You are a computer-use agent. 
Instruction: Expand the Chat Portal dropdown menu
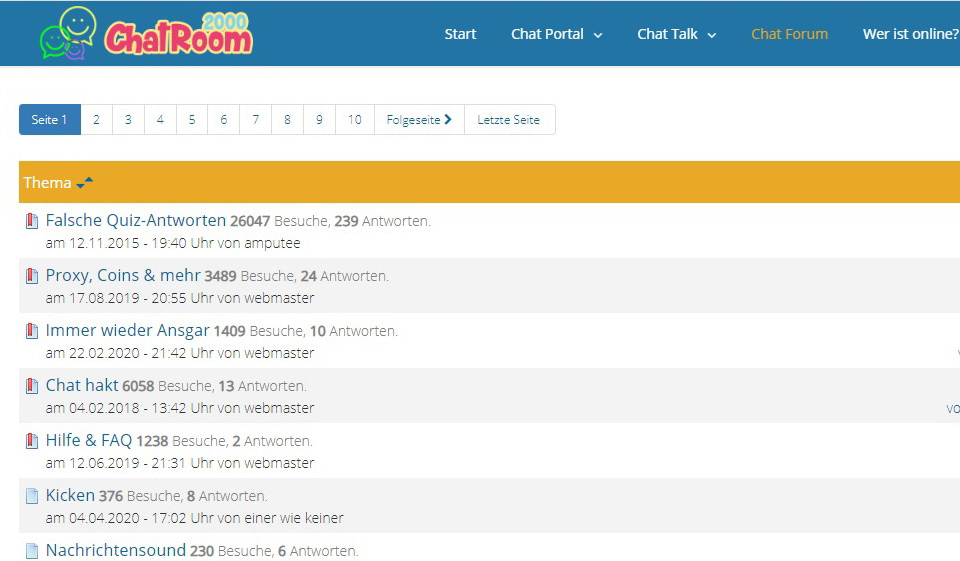click(x=557, y=34)
